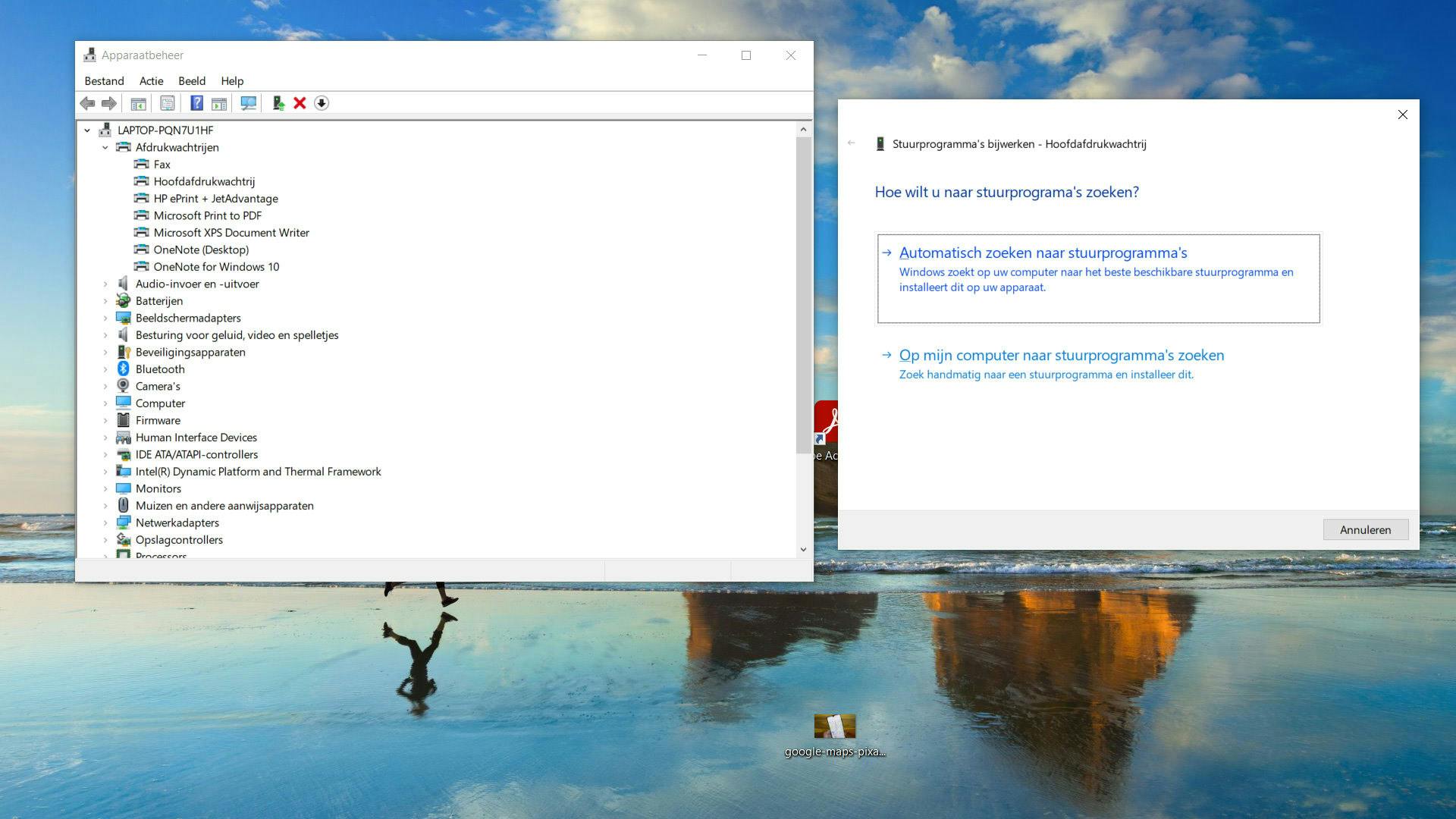Click the back arrow in driver update dialog

852,143
